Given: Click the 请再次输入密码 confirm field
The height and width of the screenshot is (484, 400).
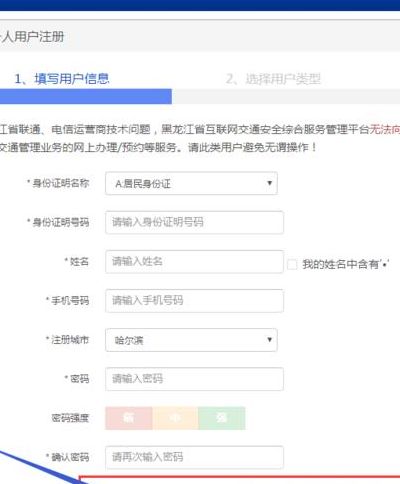Looking at the screenshot, I should pos(194,457).
